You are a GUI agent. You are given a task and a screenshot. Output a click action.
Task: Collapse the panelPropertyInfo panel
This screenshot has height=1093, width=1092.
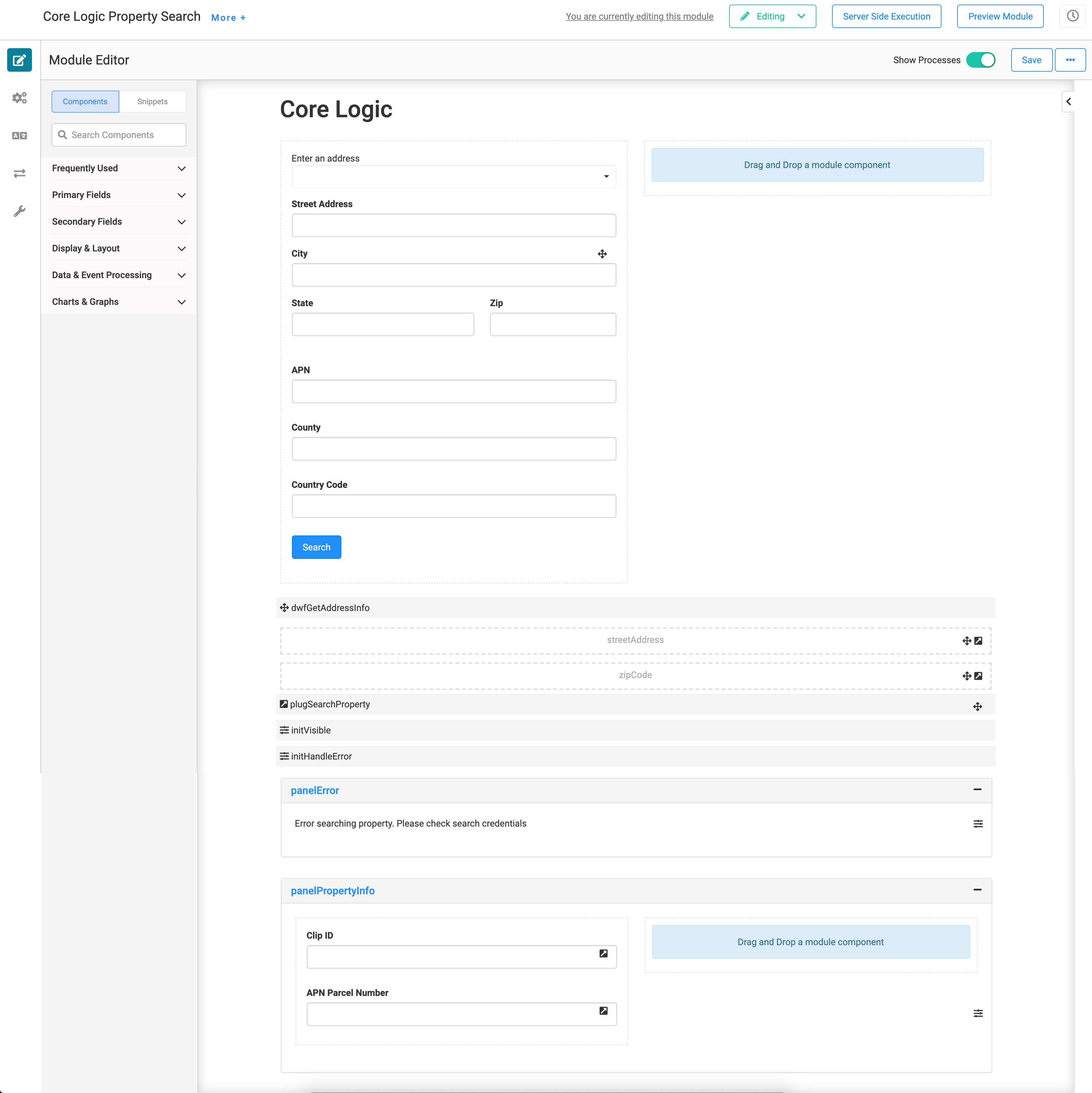(x=977, y=890)
